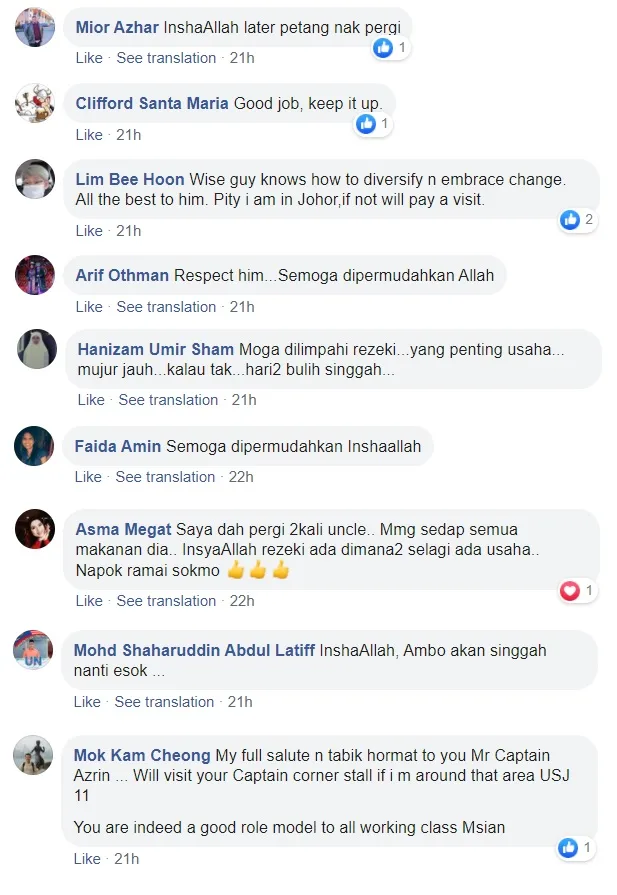
Task: Translate Asma Megat's comment
Action: (166, 601)
